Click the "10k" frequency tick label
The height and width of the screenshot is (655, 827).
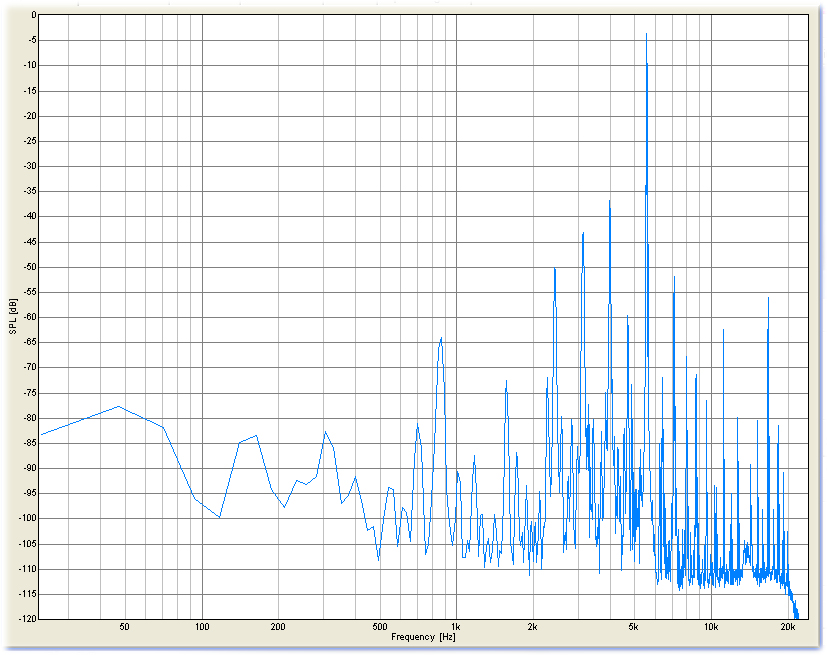711,627
